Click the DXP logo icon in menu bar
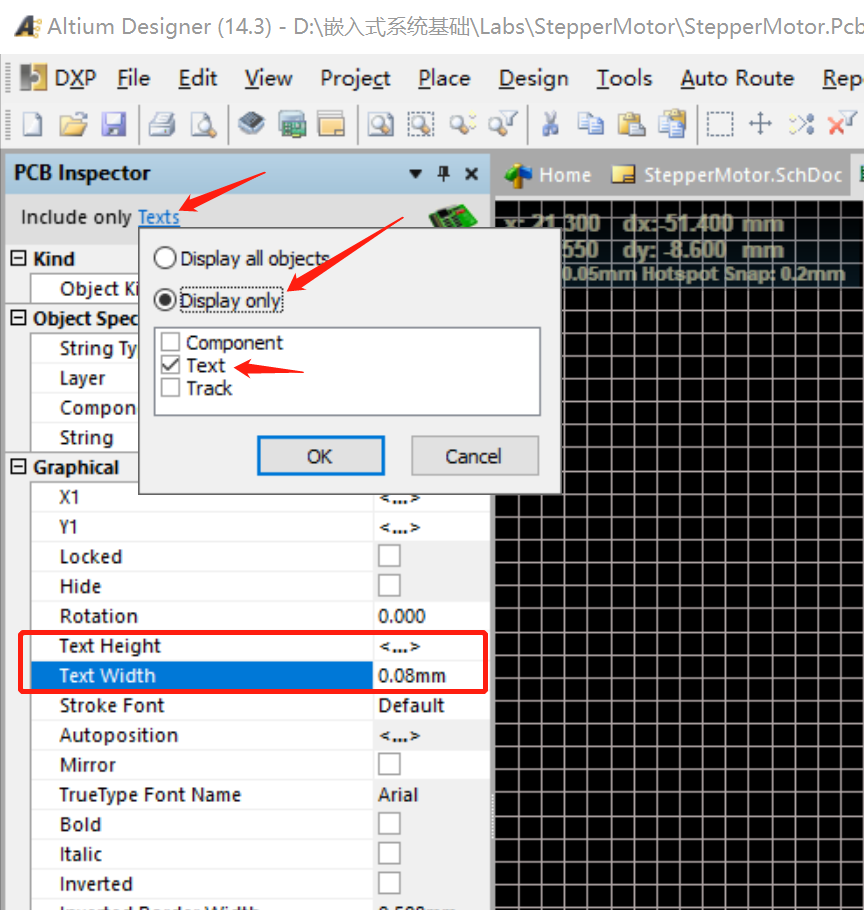The width and height of the screenshot is (864, 910). coord(33,77)
